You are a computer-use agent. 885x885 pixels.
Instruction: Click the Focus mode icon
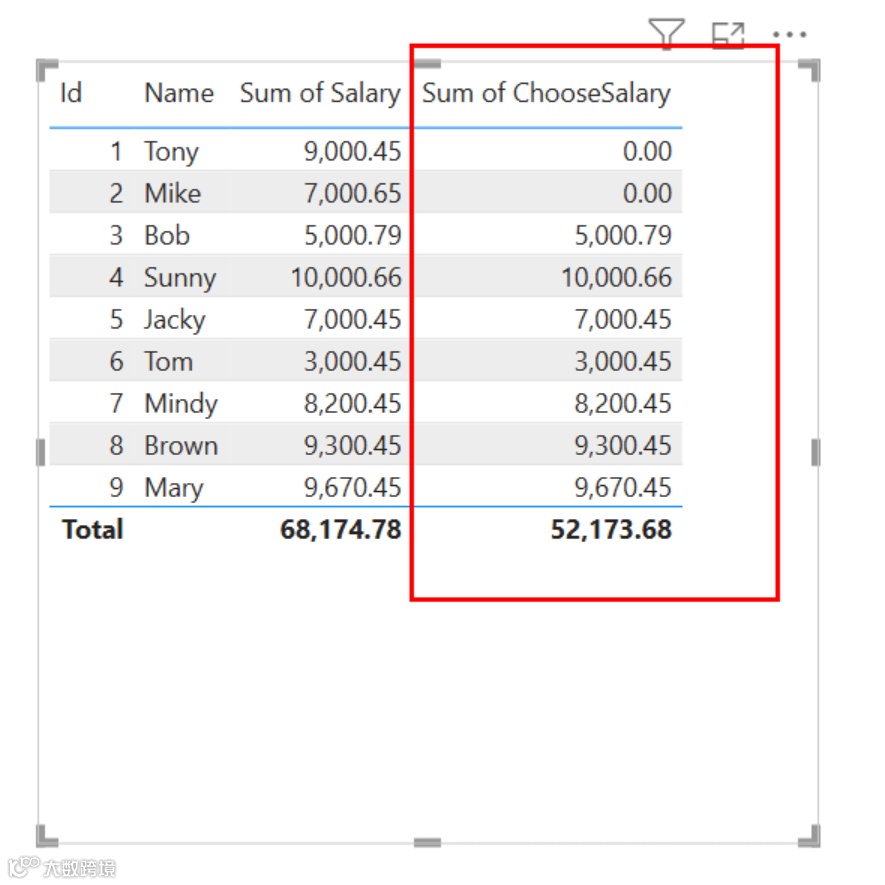(x=728, y=35)
